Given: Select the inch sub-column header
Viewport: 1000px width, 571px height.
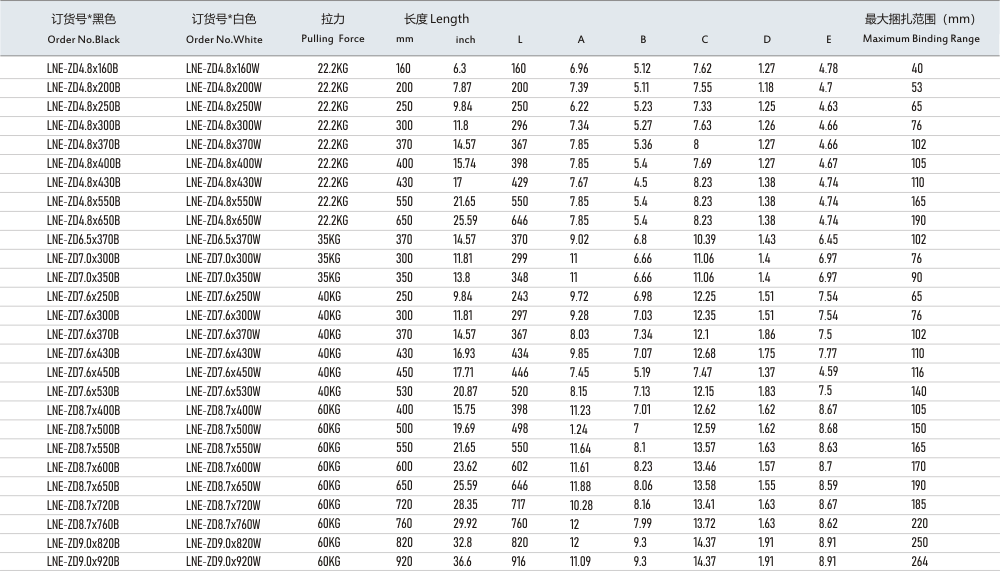Looking at the screenshot, I should pos(465,40).
